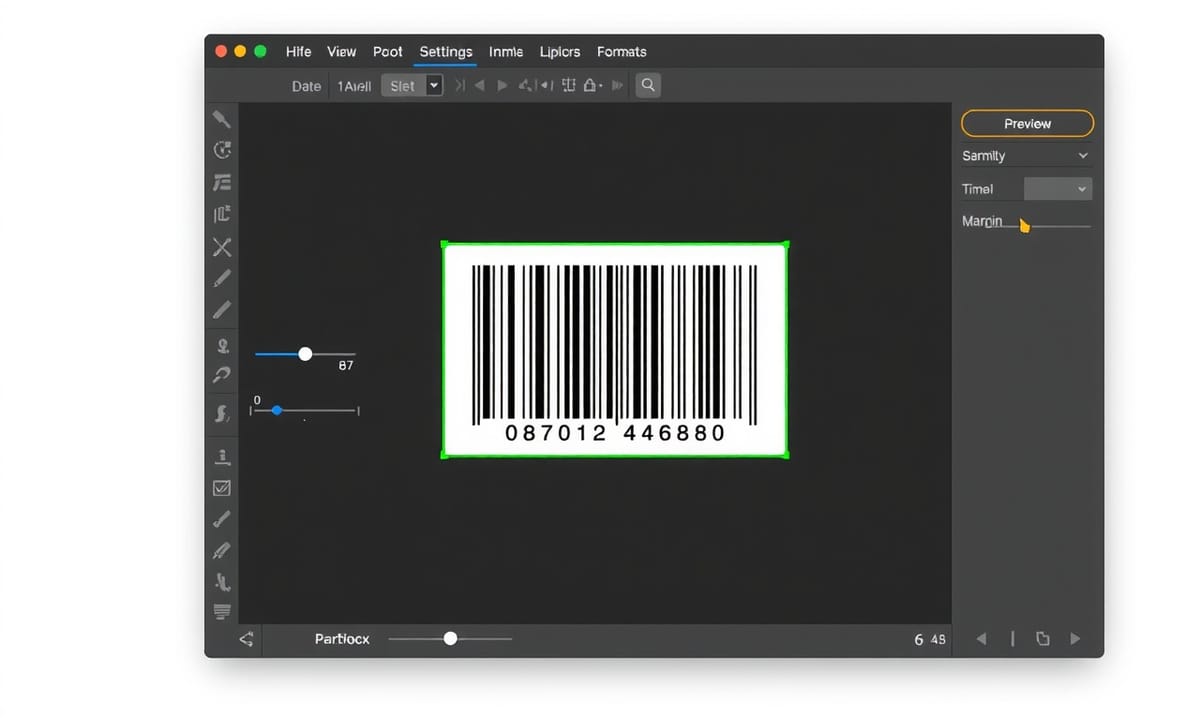Click the Partiocx slider handle
This screenshot has width=1200, height=720.
click(450, 639)
